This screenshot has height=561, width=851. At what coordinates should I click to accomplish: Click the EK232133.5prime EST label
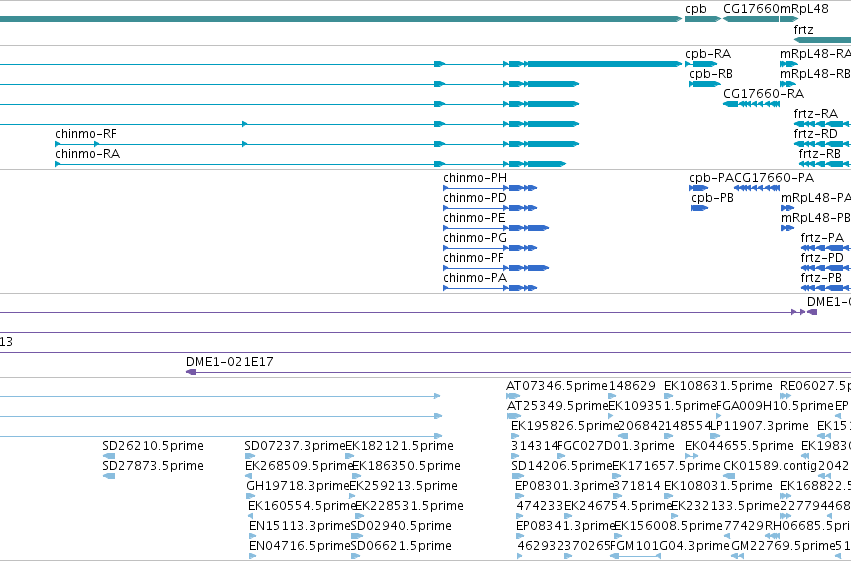tap(726, 506)
